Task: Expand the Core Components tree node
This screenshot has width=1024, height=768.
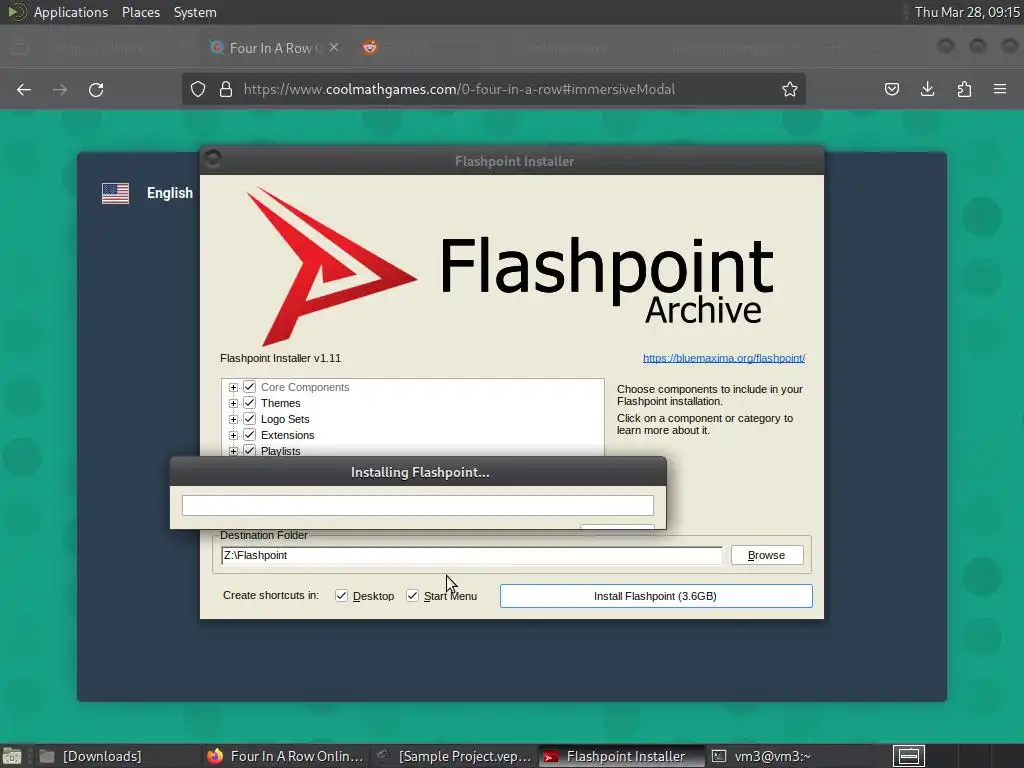Action: click(233, 388)
